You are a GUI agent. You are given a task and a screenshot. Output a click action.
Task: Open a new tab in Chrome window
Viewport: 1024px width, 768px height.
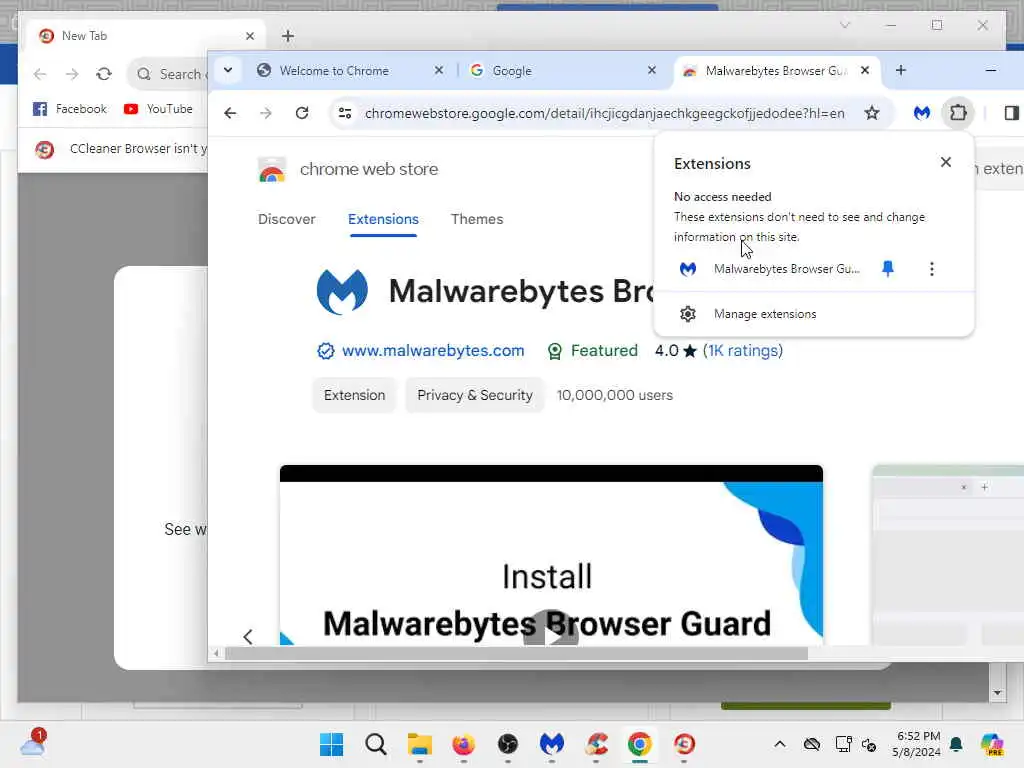coord(901,70)
